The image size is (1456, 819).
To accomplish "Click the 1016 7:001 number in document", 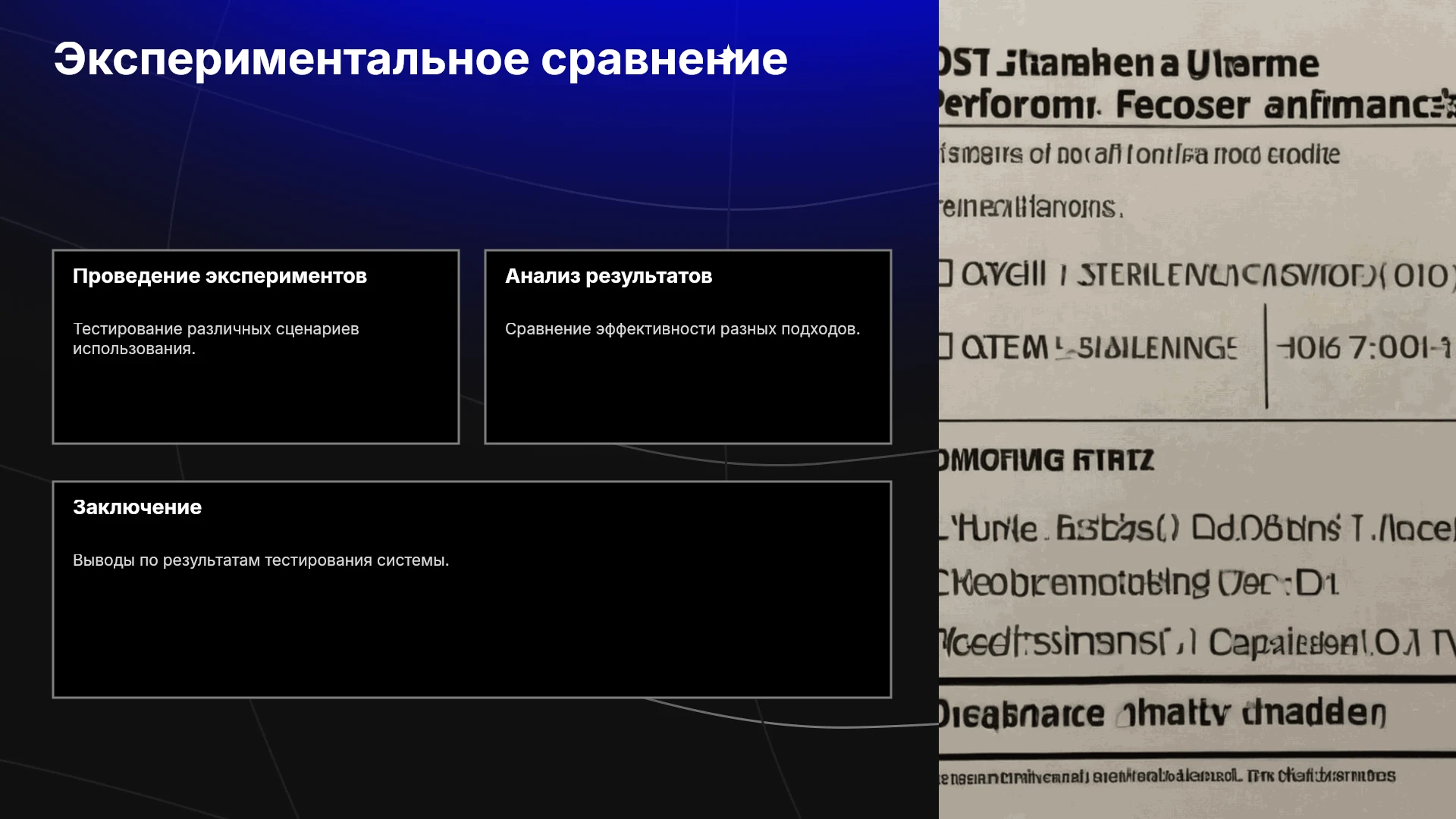I will click(1364, 348).
